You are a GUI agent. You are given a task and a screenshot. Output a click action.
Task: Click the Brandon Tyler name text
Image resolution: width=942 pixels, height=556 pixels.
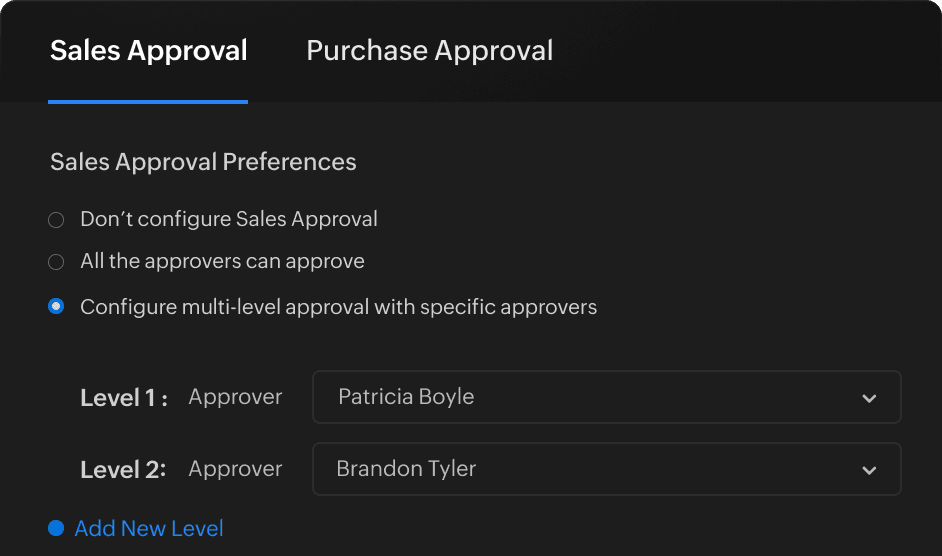tap(406, 469)
